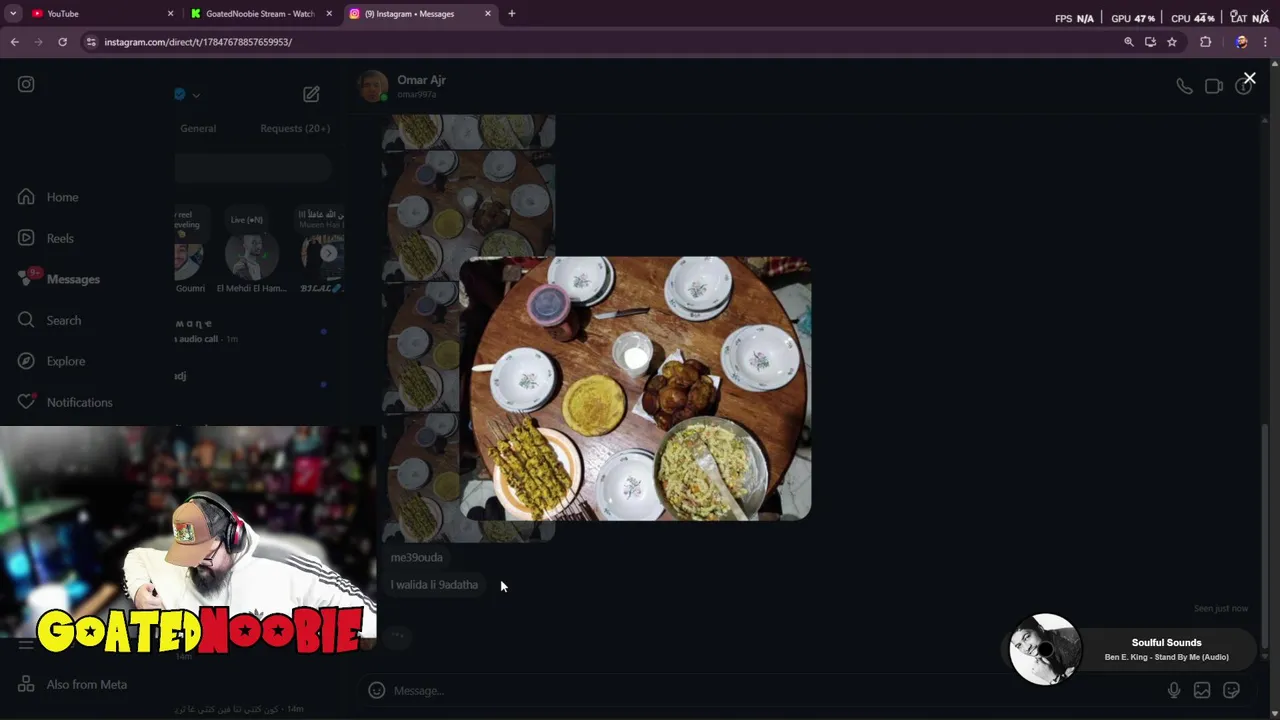The height and width of the screenshot is (720, 1280).
Task: Click the enlarged food table photo
Action: point(635,388)
